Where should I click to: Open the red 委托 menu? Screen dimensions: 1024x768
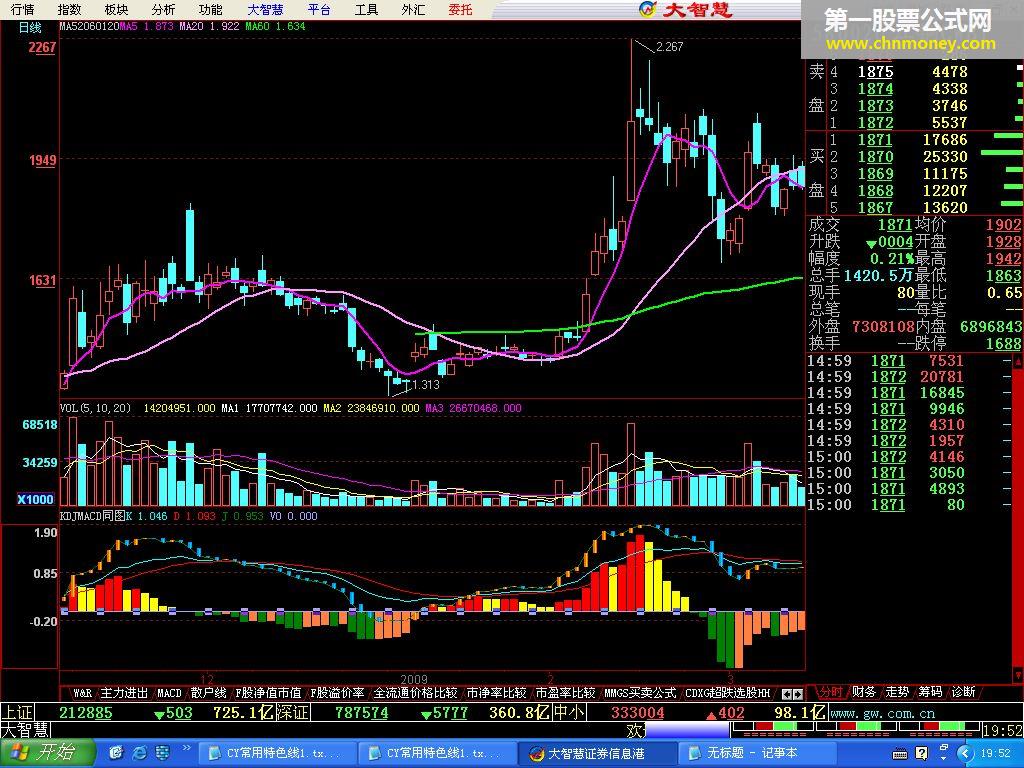click(460, 9)
